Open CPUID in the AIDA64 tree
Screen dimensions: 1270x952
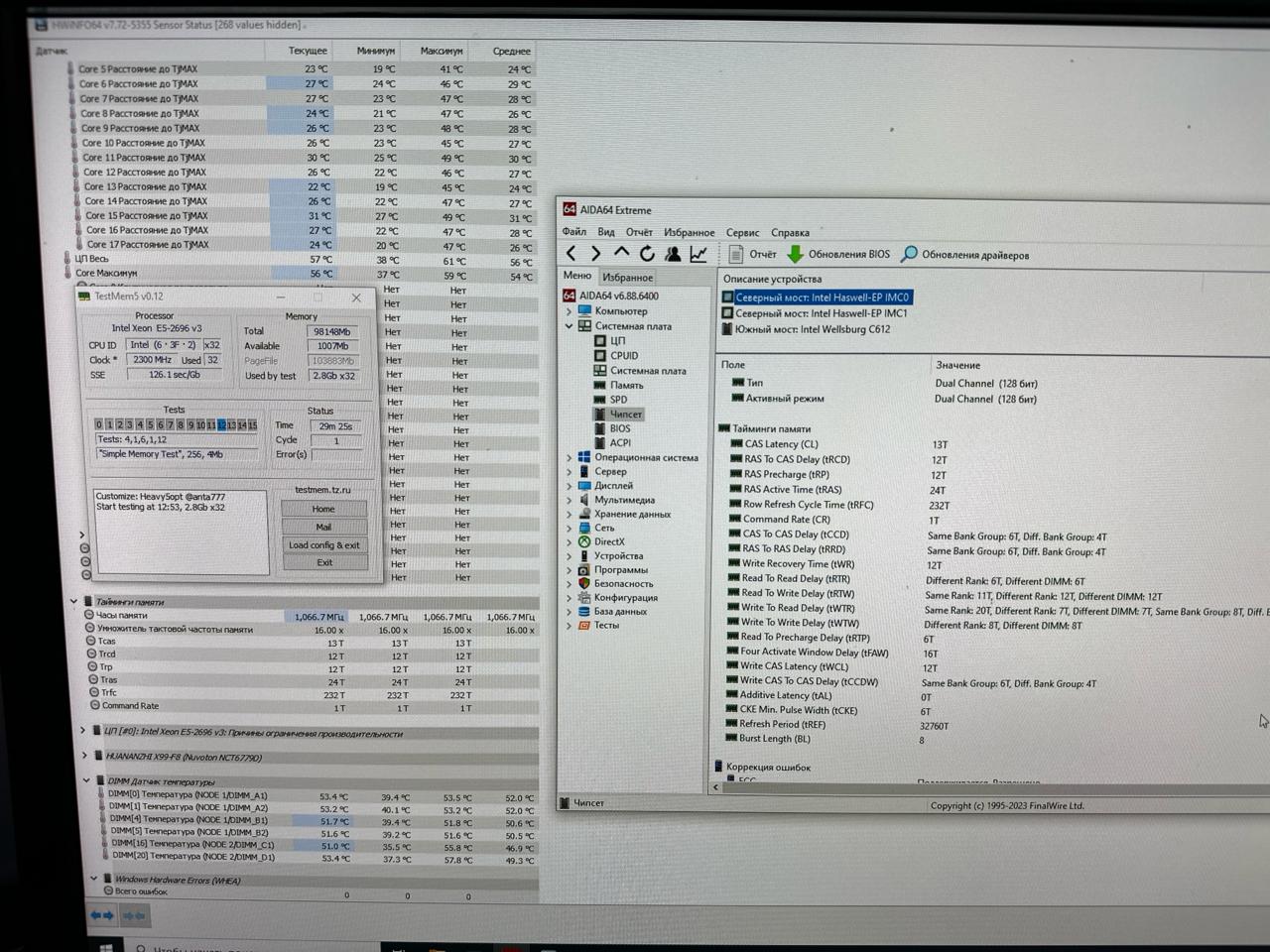pos(616,356)
